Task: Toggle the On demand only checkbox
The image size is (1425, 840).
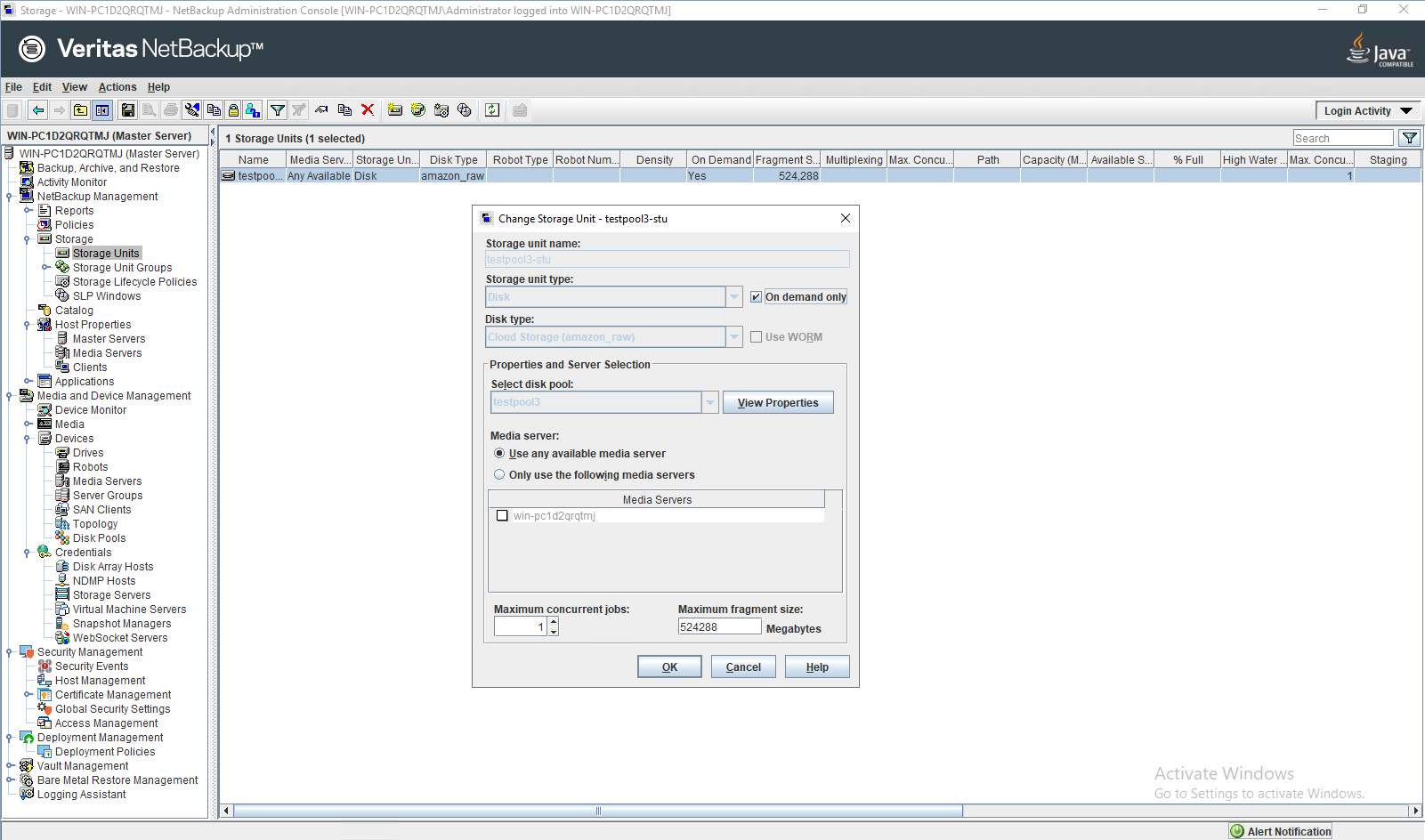Action: point(756,297)
